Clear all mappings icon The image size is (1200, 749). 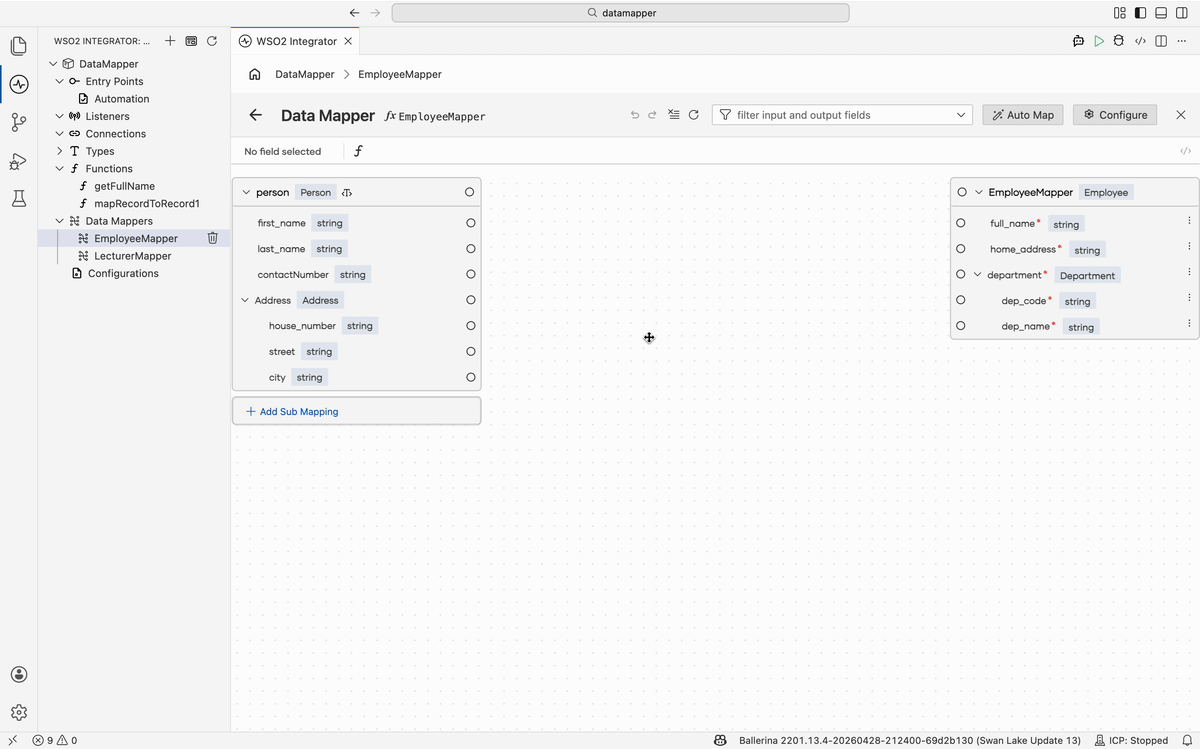(x=673, y=115)
